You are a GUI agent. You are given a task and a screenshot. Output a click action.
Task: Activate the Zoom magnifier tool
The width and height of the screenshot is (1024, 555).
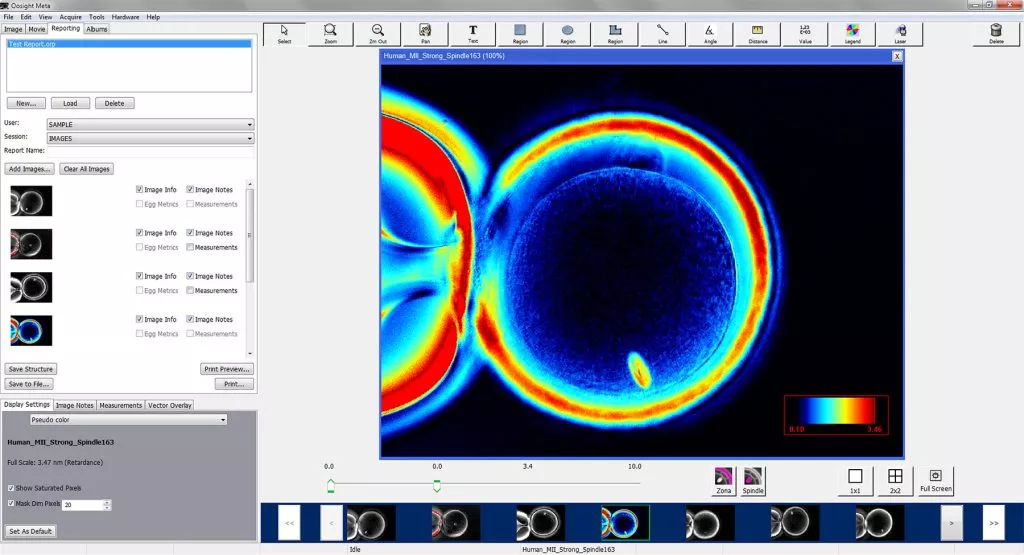tap(330, 34)
